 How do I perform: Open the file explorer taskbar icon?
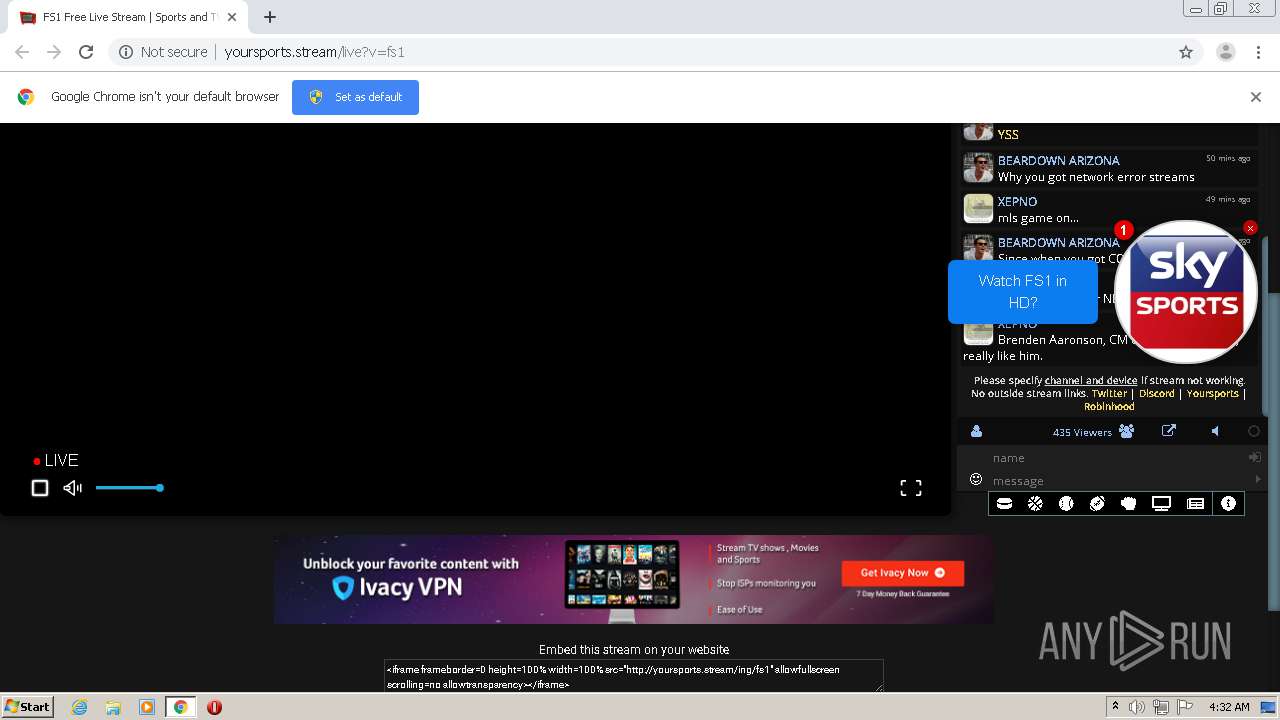(x=113, y=707)
